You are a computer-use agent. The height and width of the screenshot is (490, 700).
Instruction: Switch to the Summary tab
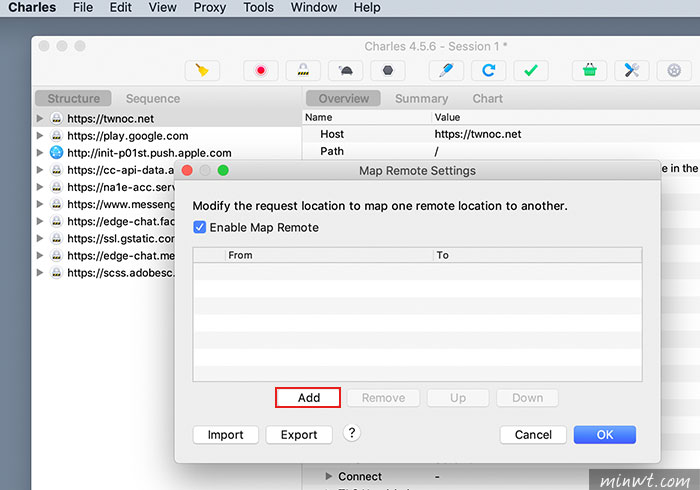point(421,98)
